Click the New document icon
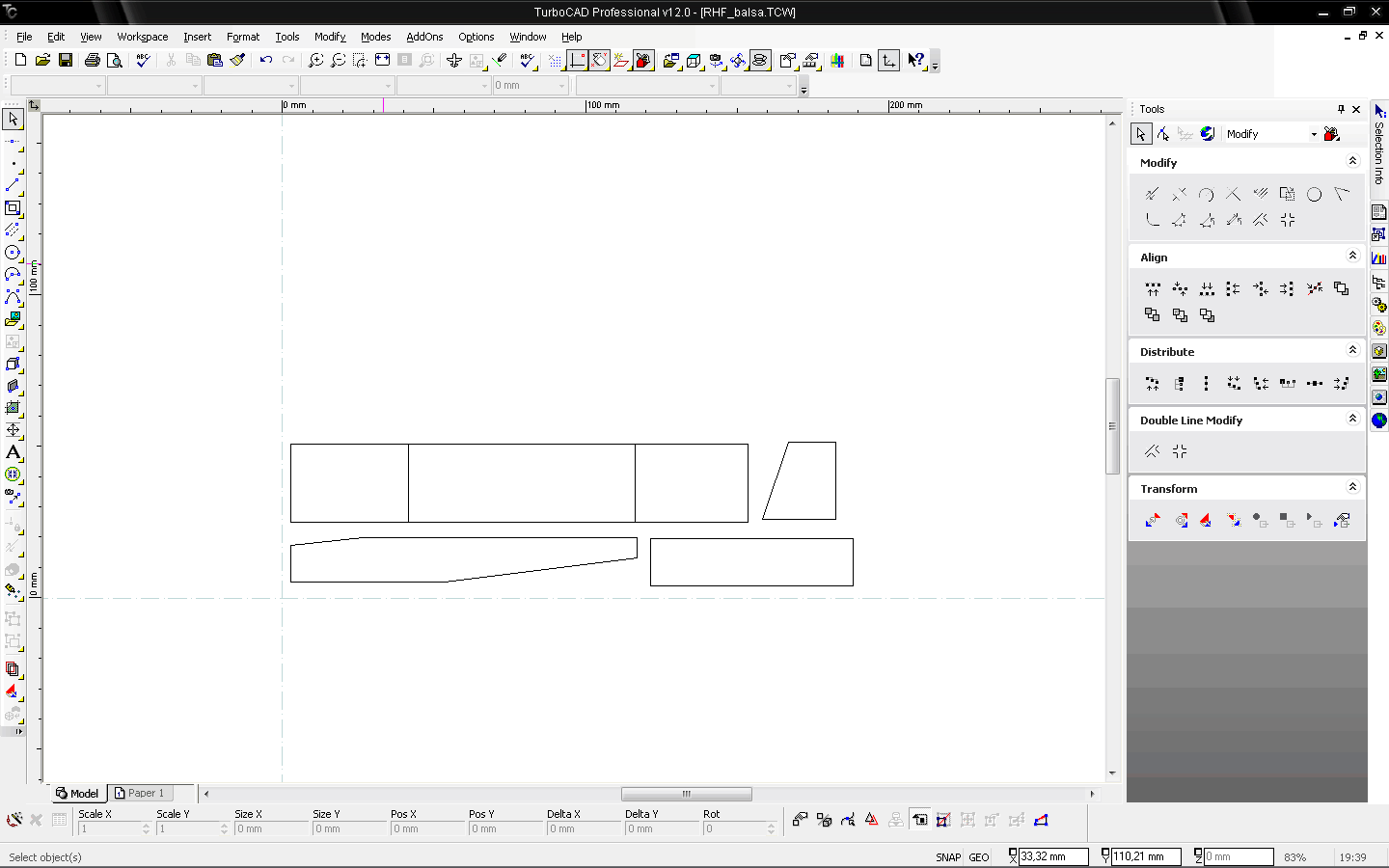1389x868 pixels. click(20, 60)
